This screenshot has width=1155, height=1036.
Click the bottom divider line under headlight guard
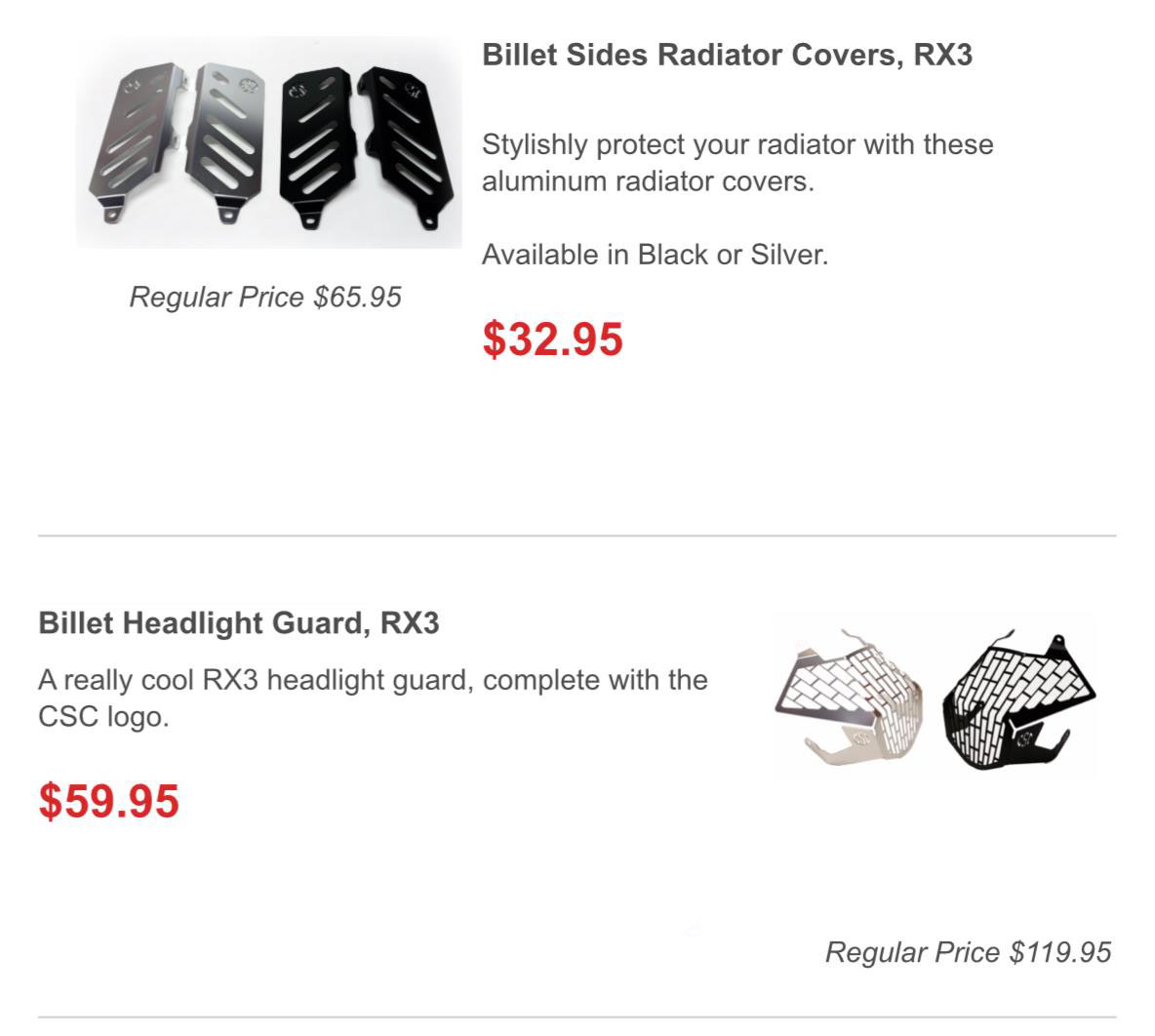(577, 1017)
